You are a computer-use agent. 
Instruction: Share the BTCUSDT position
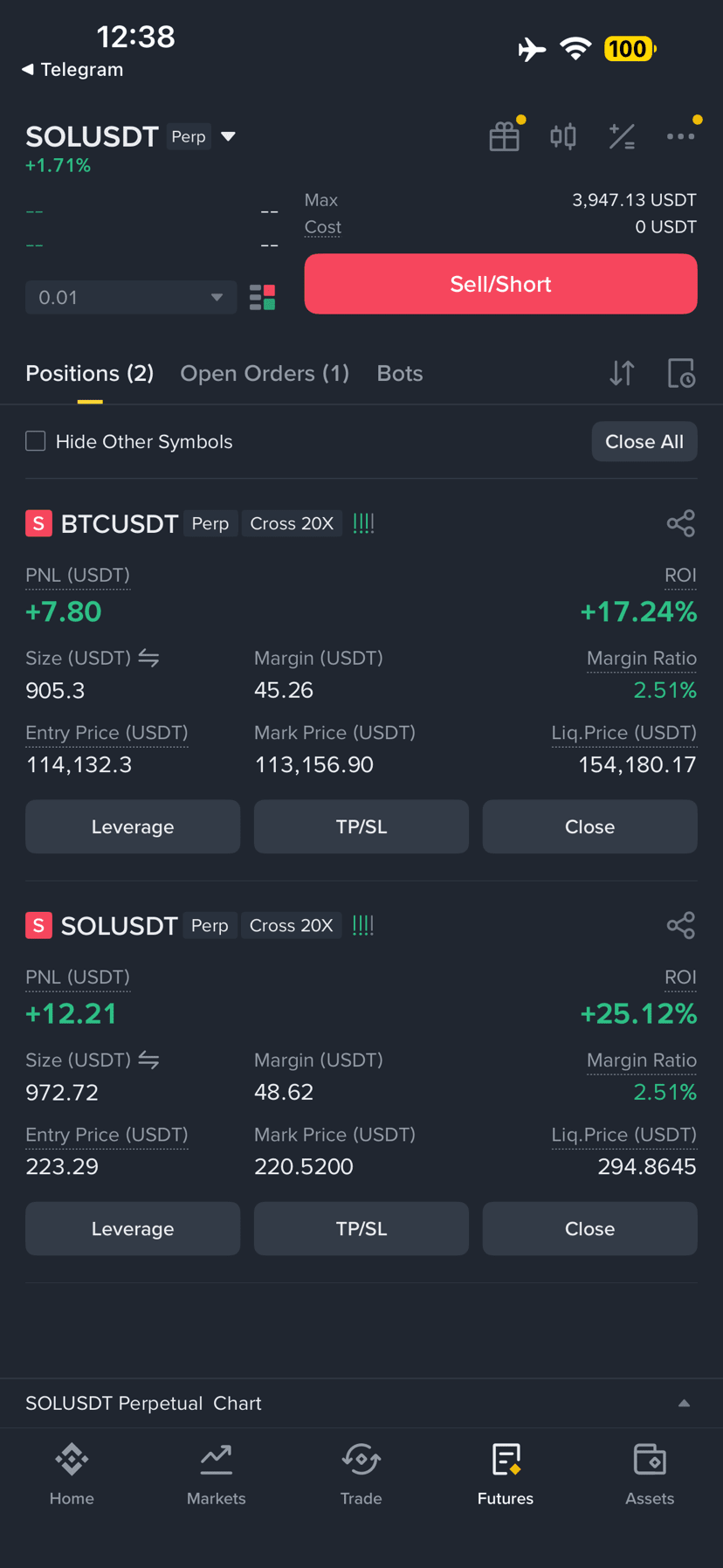tap(681, 523)
